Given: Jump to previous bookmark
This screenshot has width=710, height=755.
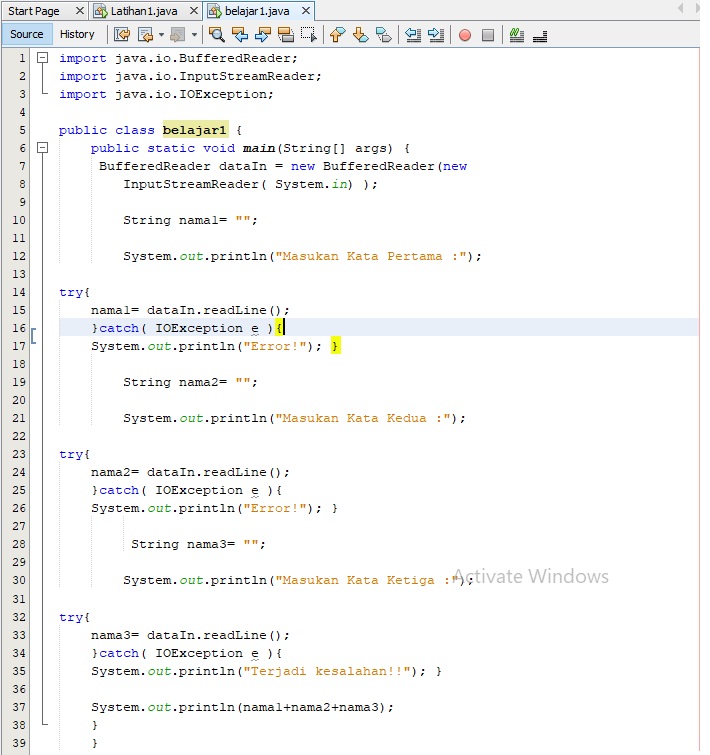Looking at the screenshot, I should 337,35.
